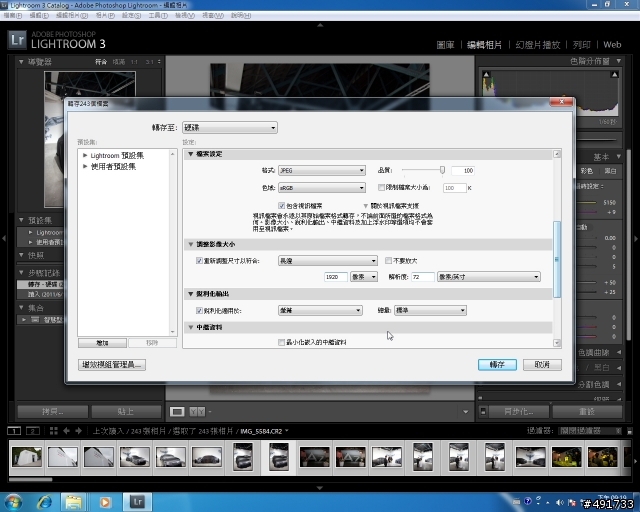Image resolution: width=640 pixels, height=512 pixels.
Task: Switch to the 幻燈片播放 module
Action: click(538, 45)
